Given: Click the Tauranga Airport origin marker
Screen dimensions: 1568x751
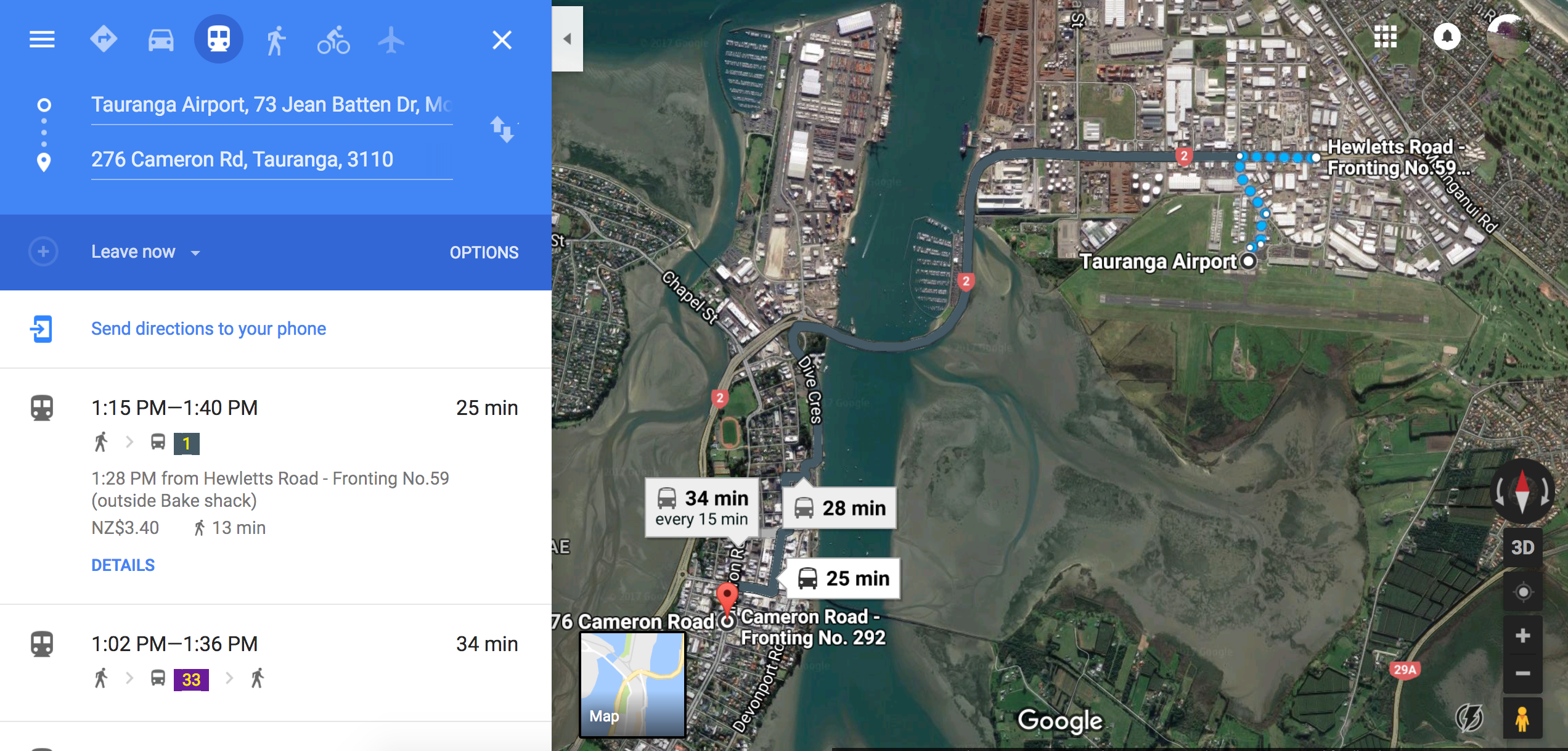Looking at the screenshot, I should coord(1249,261).
